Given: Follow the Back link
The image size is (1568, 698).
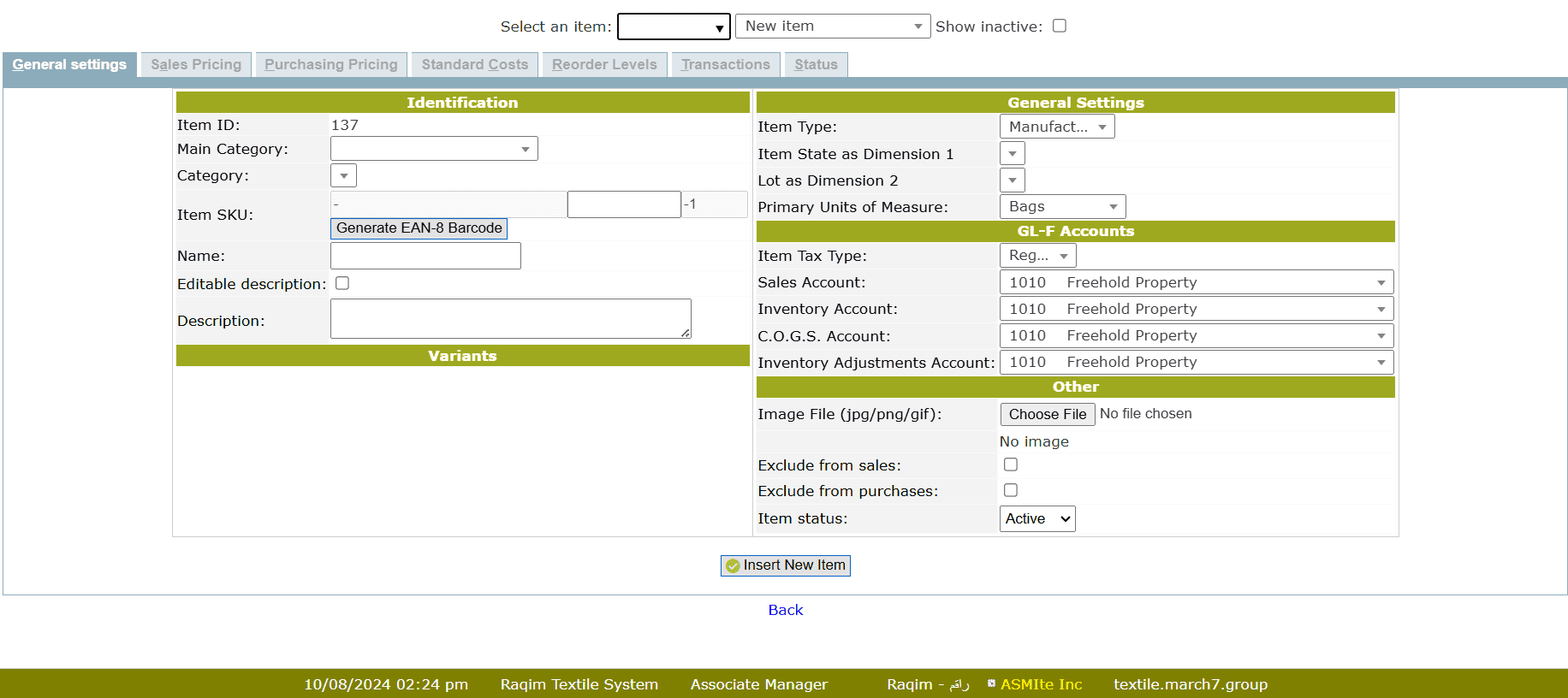Looking at the screenshot, I should pos(785,610).
